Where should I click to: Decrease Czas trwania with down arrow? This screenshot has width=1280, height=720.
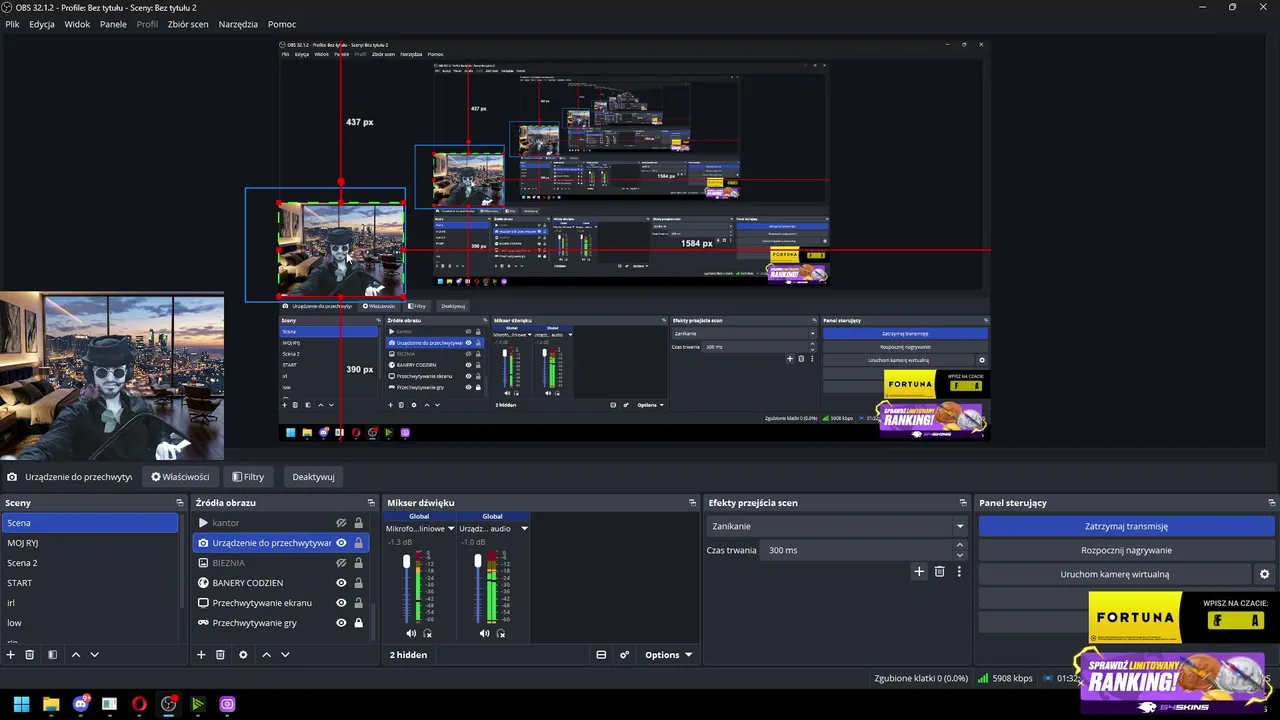tap(960, 555)
